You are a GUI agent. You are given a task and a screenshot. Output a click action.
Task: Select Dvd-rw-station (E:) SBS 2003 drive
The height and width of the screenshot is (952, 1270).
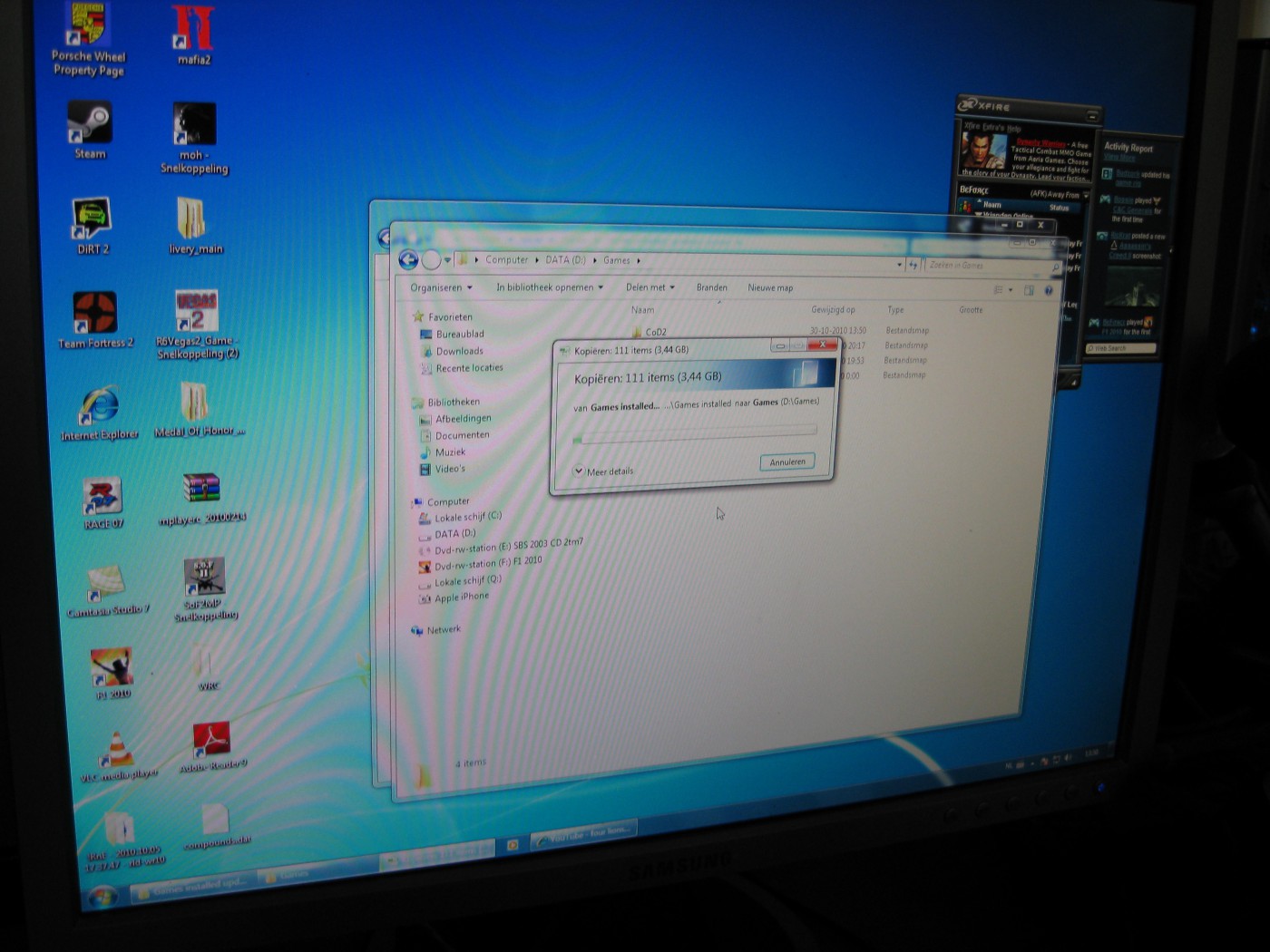click(501, 547)
